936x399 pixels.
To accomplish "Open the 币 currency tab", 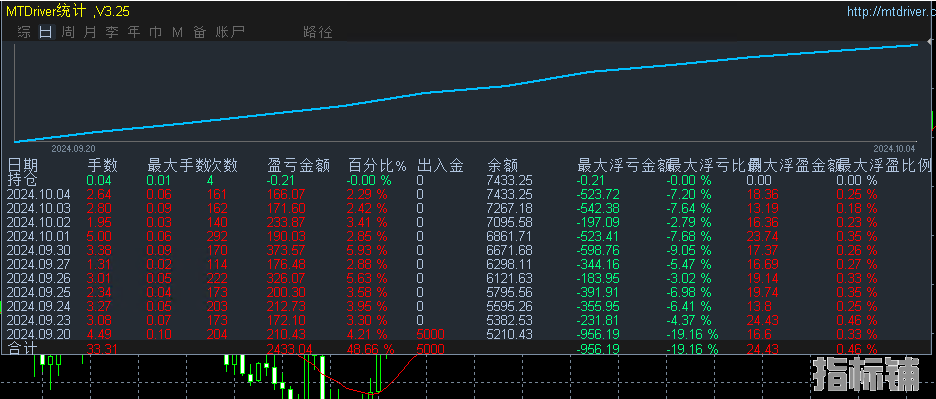I will click(x=155, y=32).
